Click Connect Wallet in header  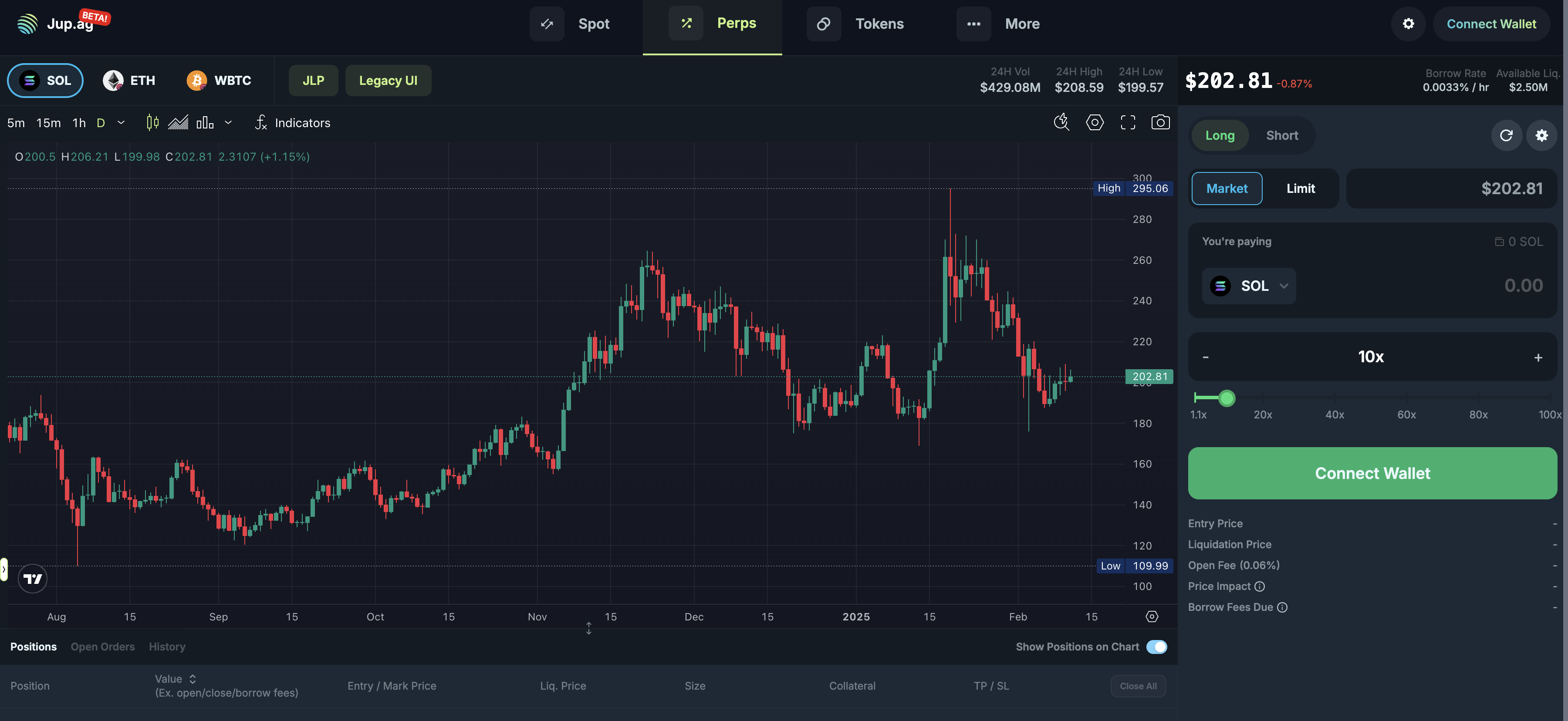coord(1491,24)
